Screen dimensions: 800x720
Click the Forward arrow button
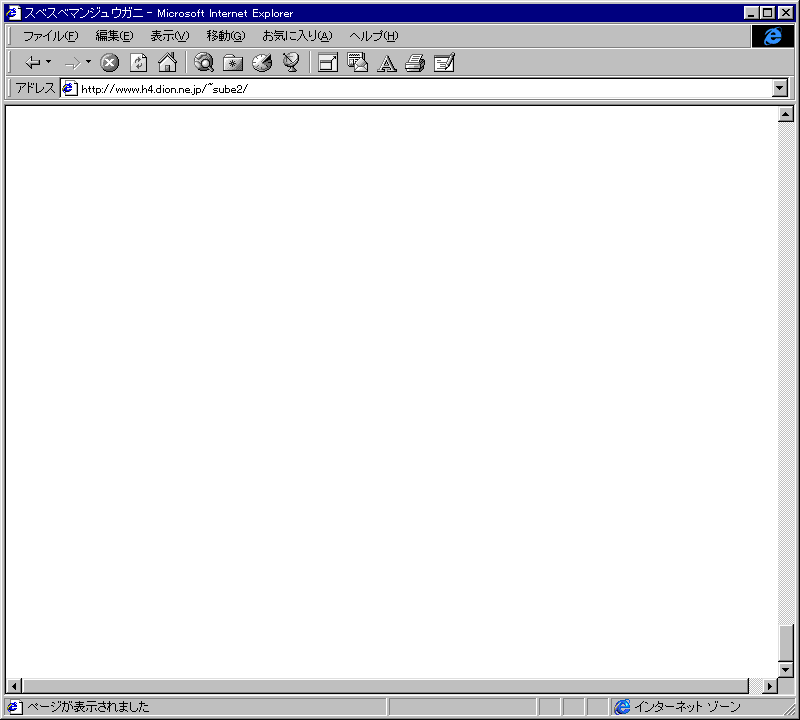pyautogui.click(x=72, y=63)
